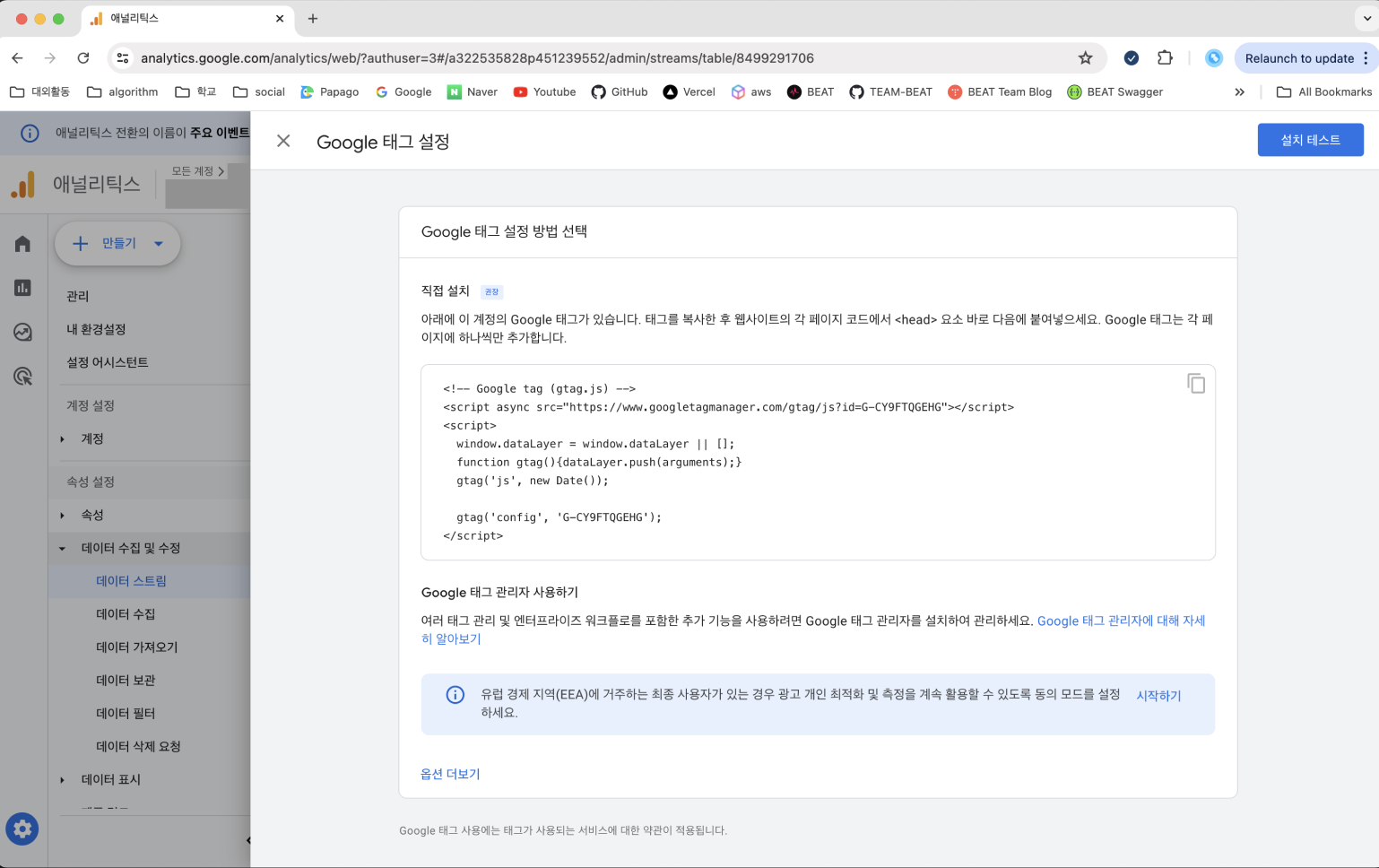Collapse the admin sidebar with the arrow

pyautogui.click(x=247, y=840)
